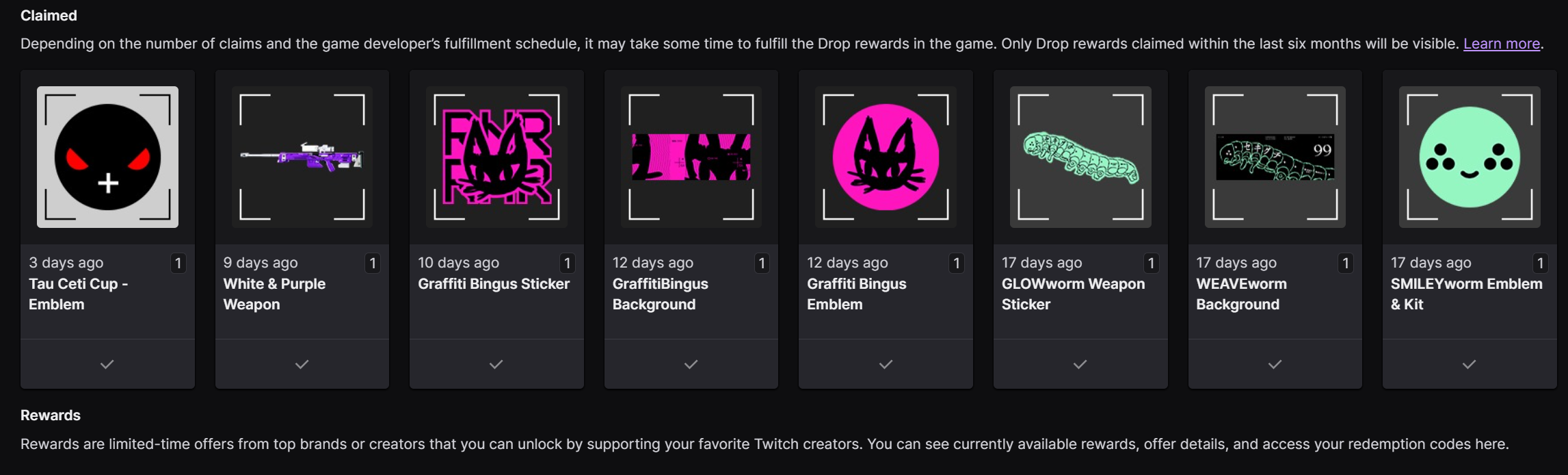Viewport: 1568px width, 475px height.
Task: Click the checkmark under Graffiti Bingus Sticker
Action: (x=496, y=364)
